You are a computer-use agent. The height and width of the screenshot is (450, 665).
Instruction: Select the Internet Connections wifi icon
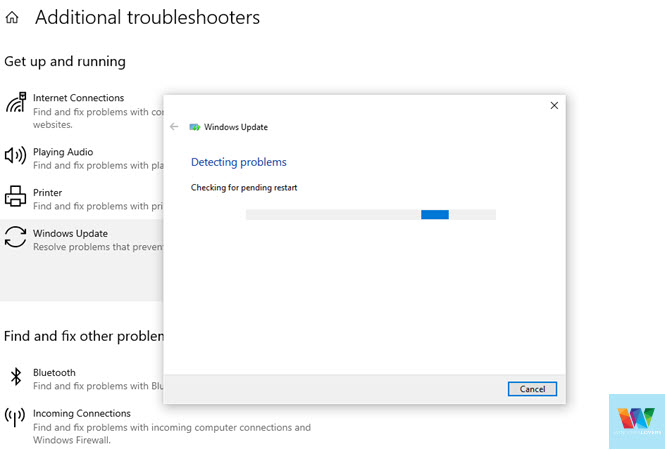(16, 102)
